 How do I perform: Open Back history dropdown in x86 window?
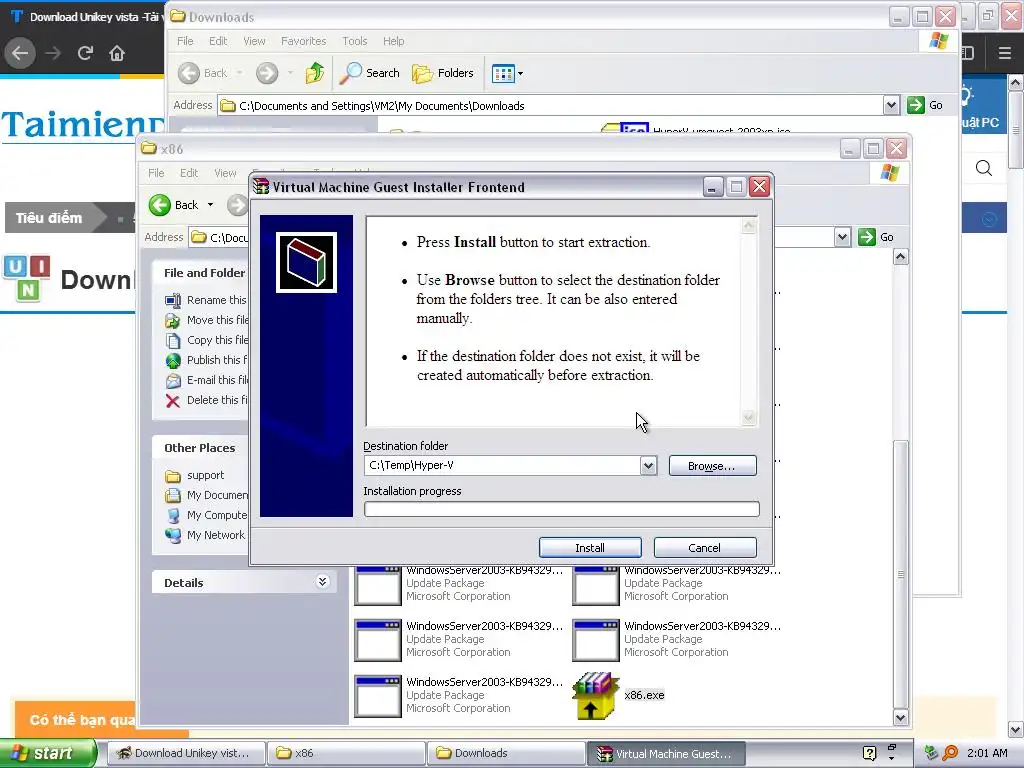pyautogui.click(x=210, y=205)
